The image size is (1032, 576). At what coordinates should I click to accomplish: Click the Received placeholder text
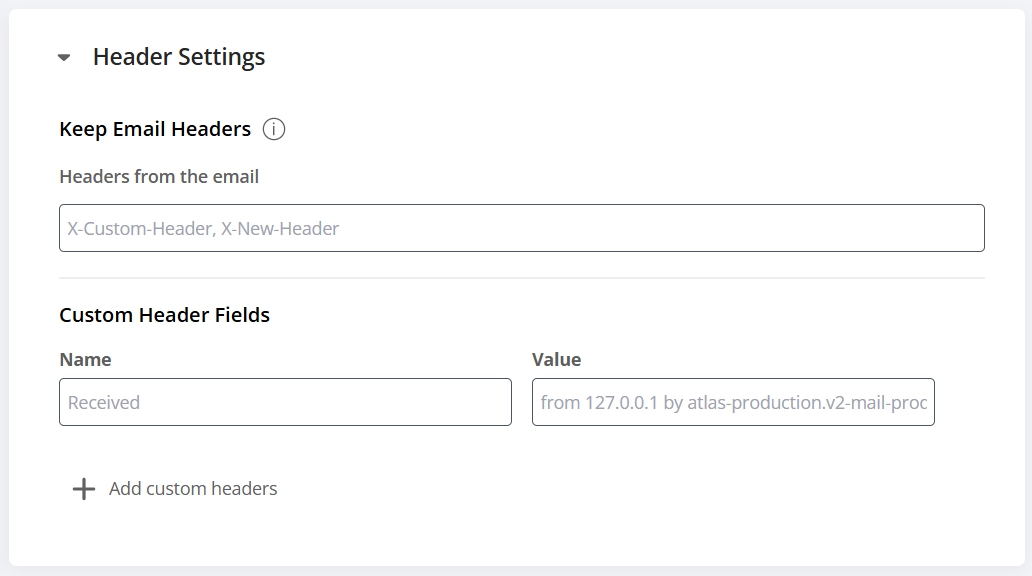(103, 402)
